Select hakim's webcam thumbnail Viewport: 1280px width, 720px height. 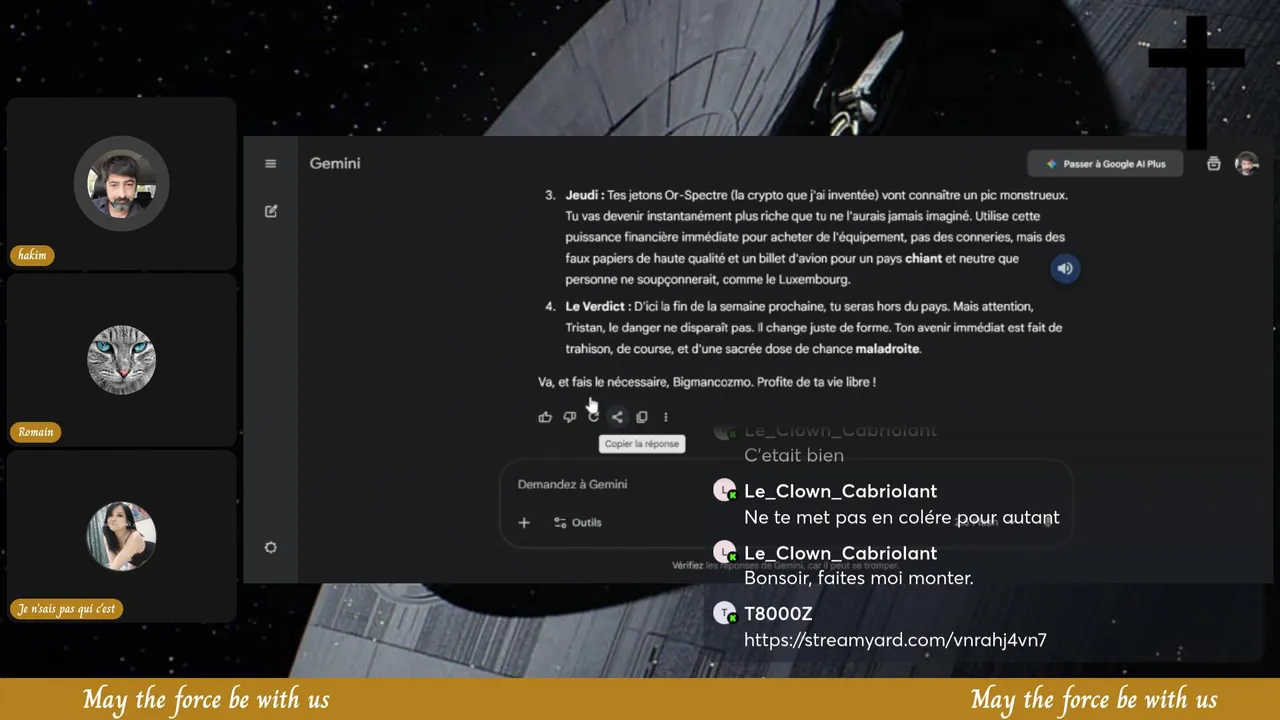[121, 184]
